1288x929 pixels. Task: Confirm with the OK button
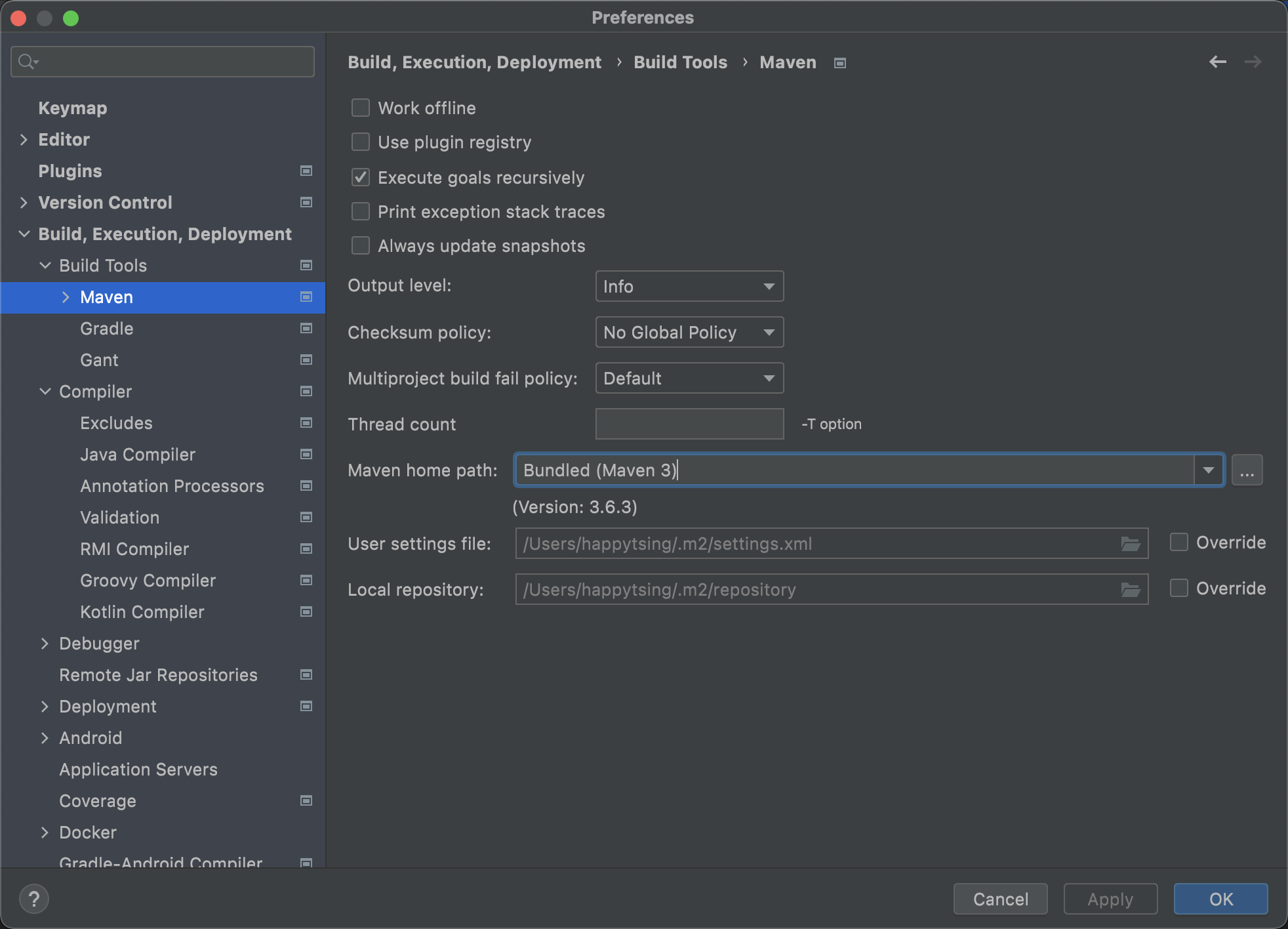tap(1221, 899)
